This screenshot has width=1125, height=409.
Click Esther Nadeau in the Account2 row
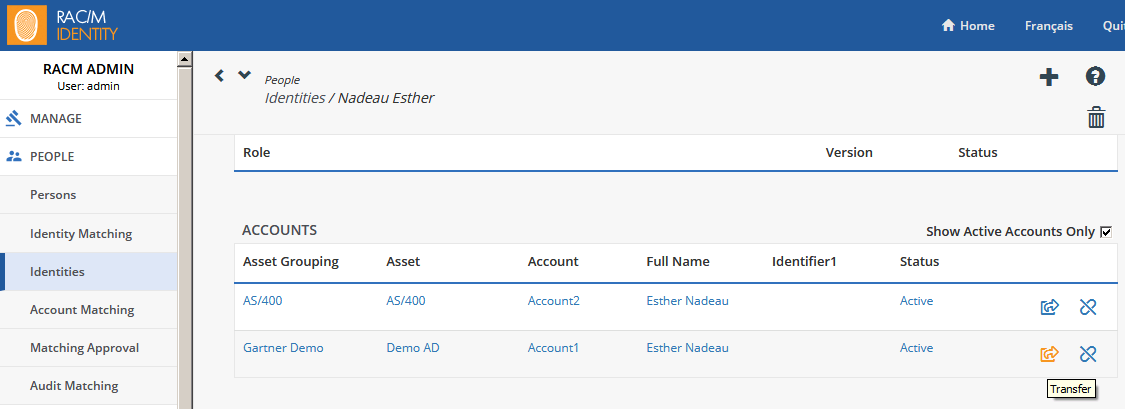pyautogui.click(x=687, y=301)
